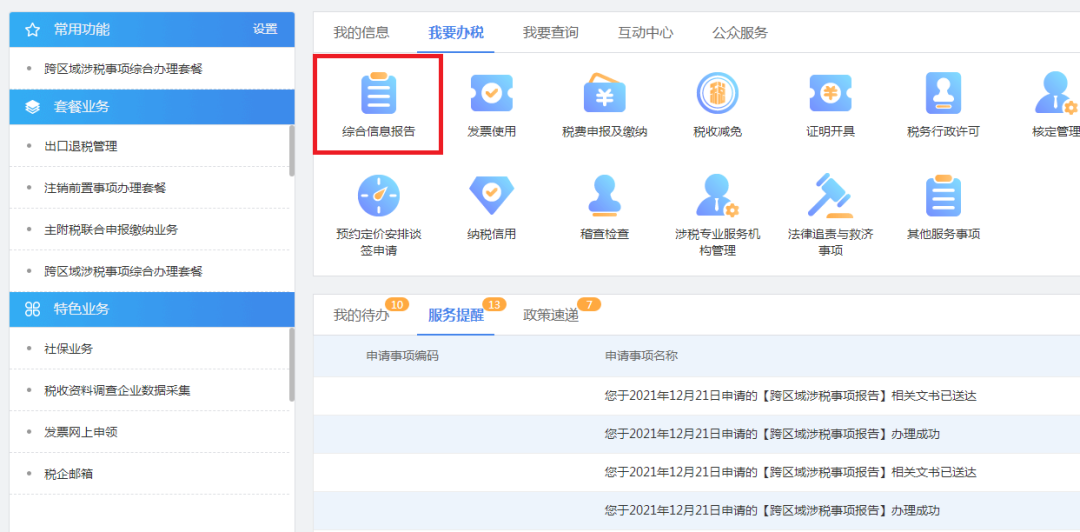The image size is (1080, 532).
Task: Click the 申请事项编码 column header
Action: [x=402, y=356]
